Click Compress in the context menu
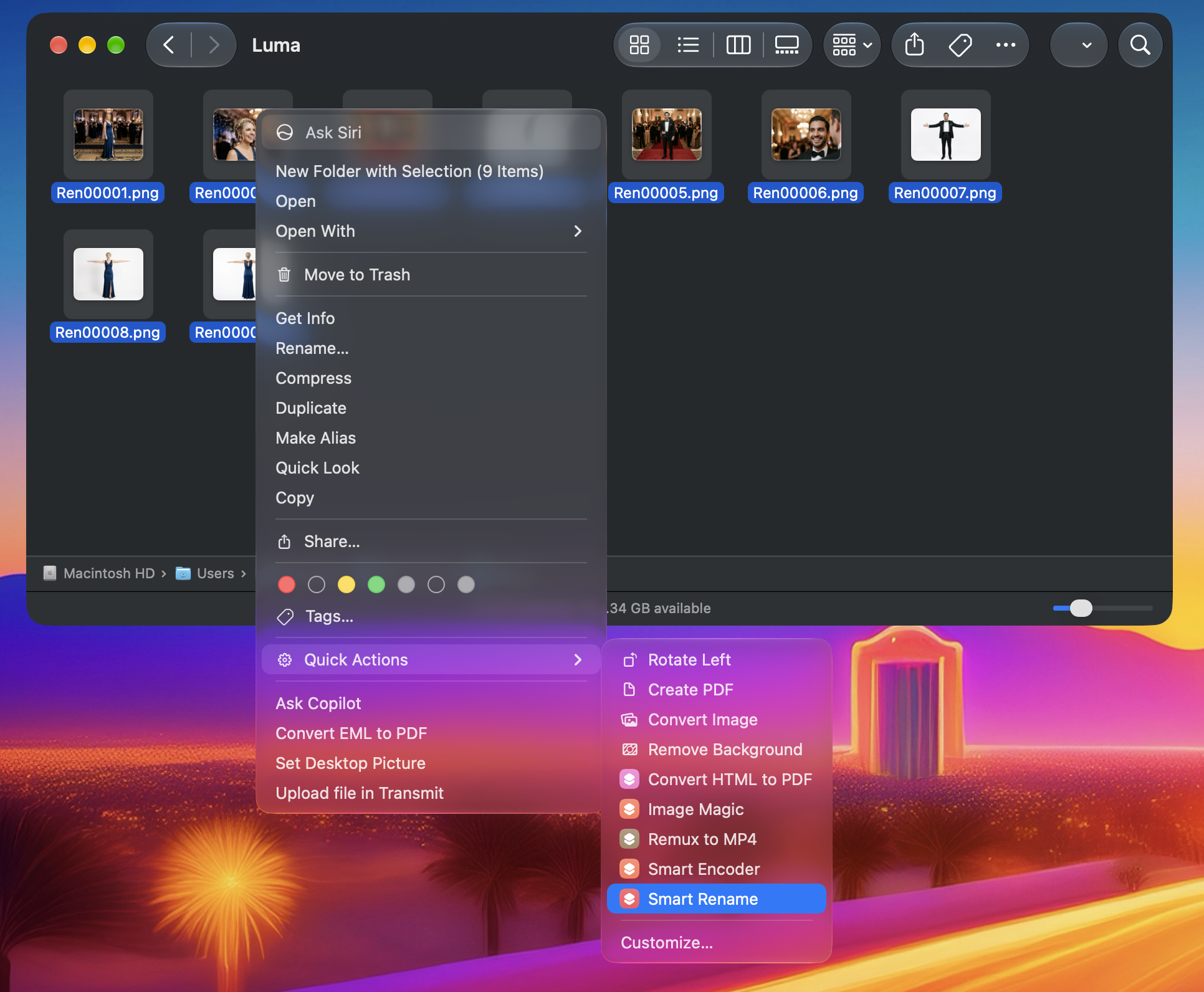Viewport: 1204px width, 992px height. [x=431, y=378]
